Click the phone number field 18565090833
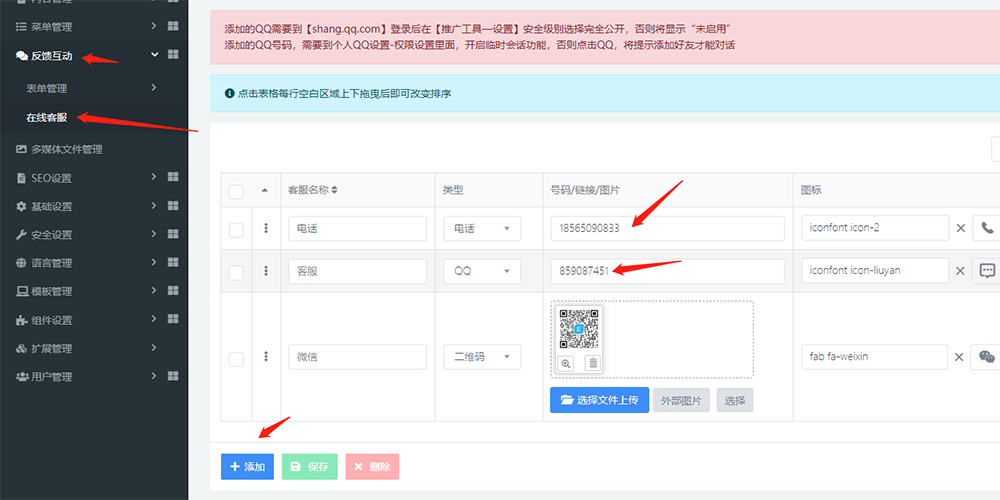The height and width of the screenshot is (500, 1000). (667, 228)
